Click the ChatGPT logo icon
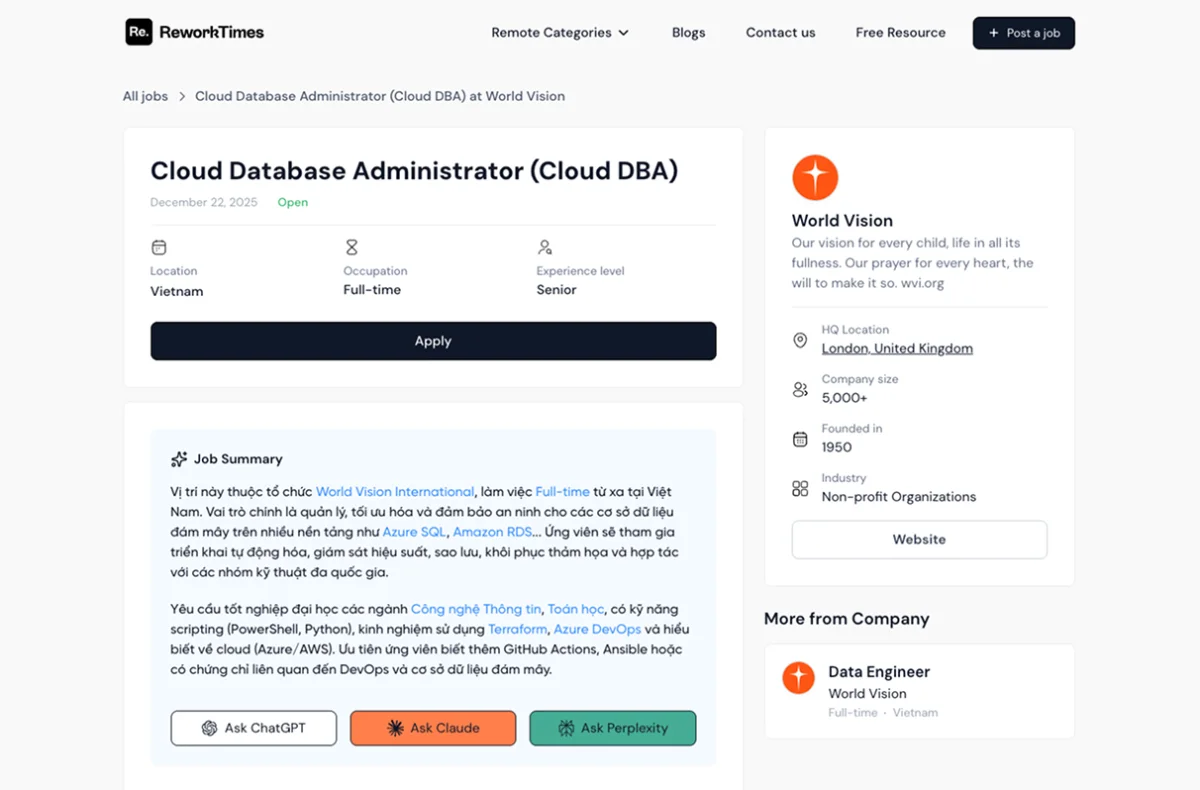The height and width of the screenshot is (790, 1200). (x=209, y=728)
